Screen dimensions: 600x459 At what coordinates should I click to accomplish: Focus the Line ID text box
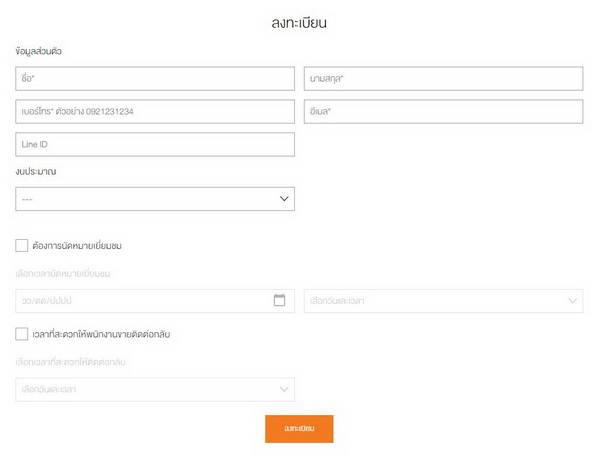tap(155, 145)
